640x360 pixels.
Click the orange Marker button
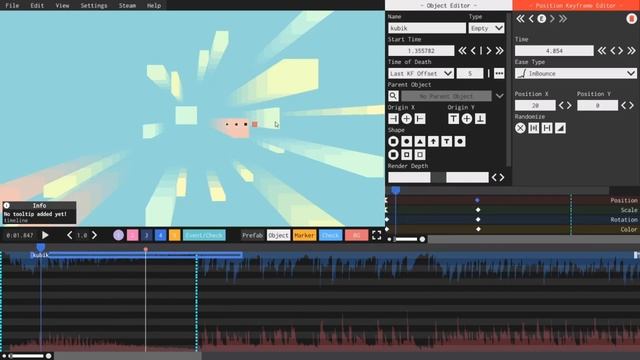click(x=304, y=235)
